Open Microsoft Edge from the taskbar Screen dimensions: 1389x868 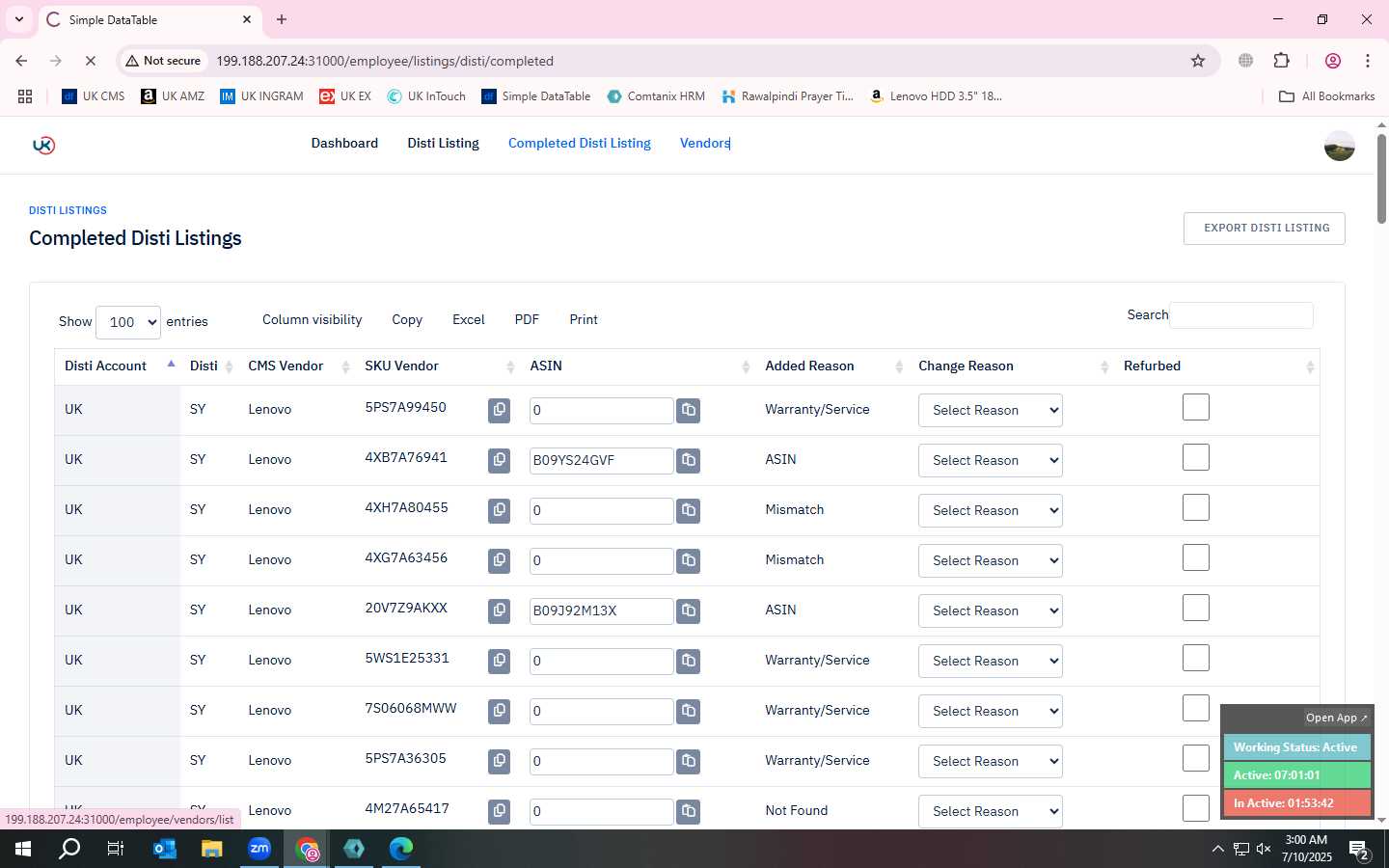tap(401, 849)
